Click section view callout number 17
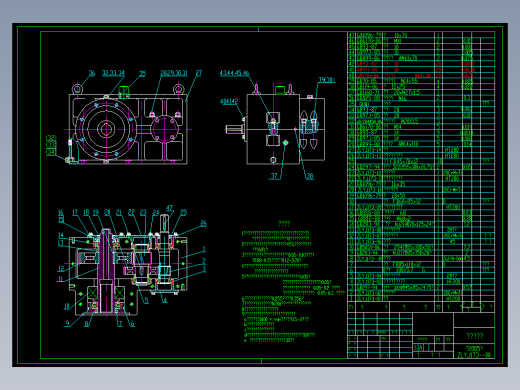 tap(75, 213)
